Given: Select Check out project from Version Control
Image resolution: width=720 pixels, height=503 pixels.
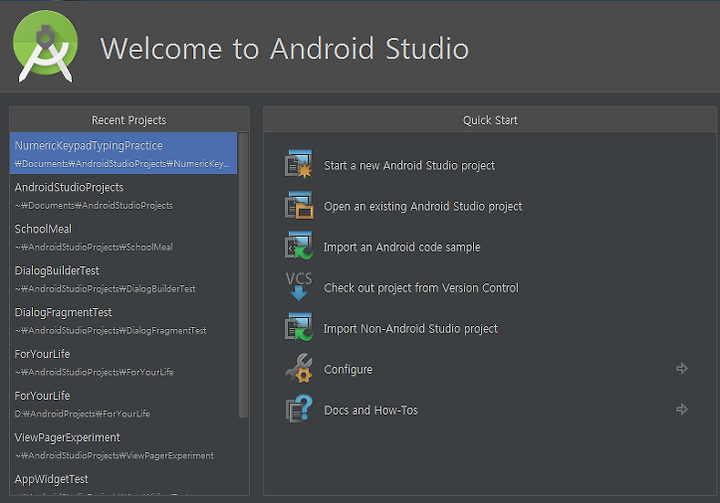Looking at the screenshot, I should [421, 288].
